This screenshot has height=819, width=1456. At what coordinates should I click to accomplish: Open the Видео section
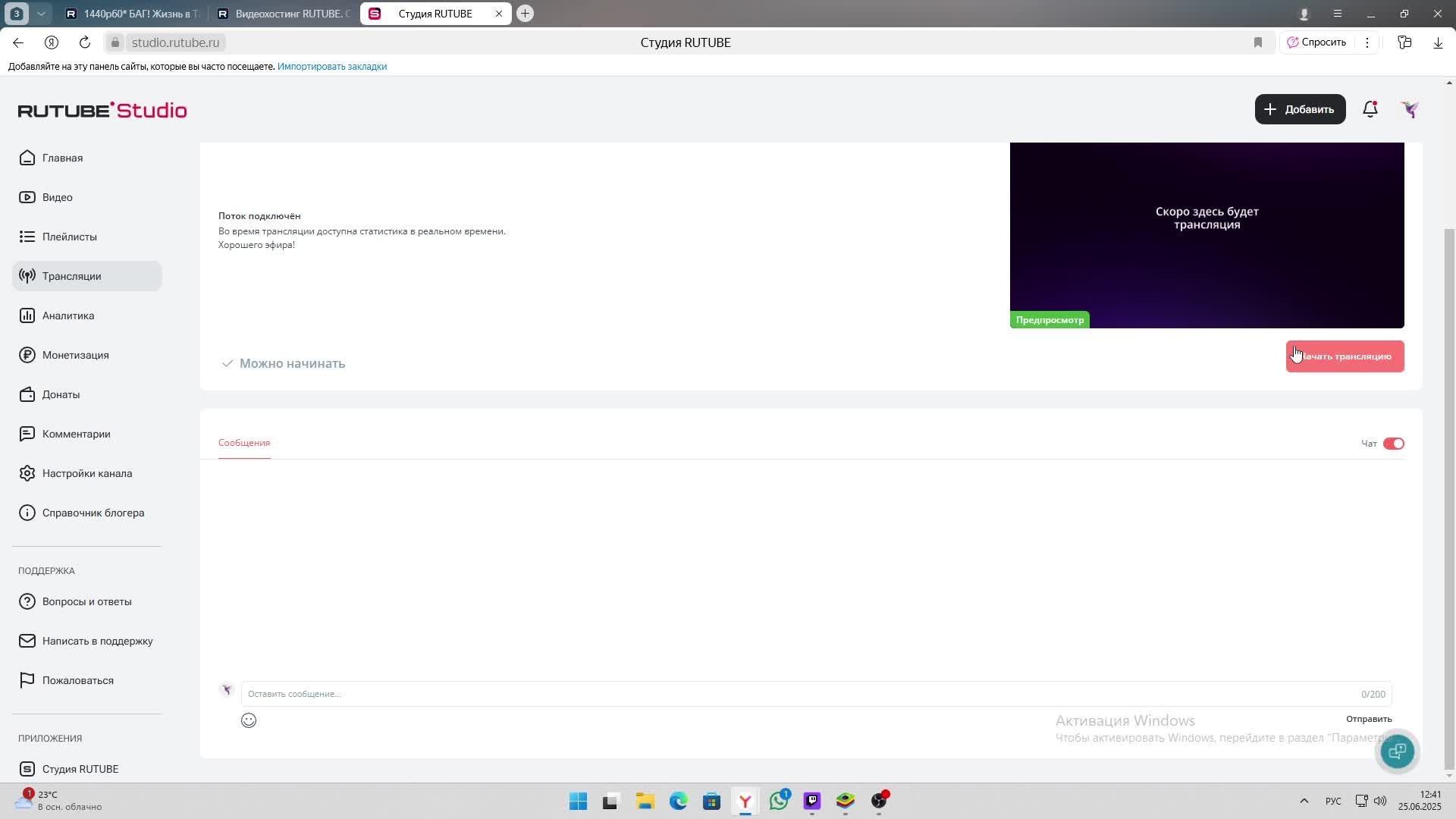click(x=87, y=197)
